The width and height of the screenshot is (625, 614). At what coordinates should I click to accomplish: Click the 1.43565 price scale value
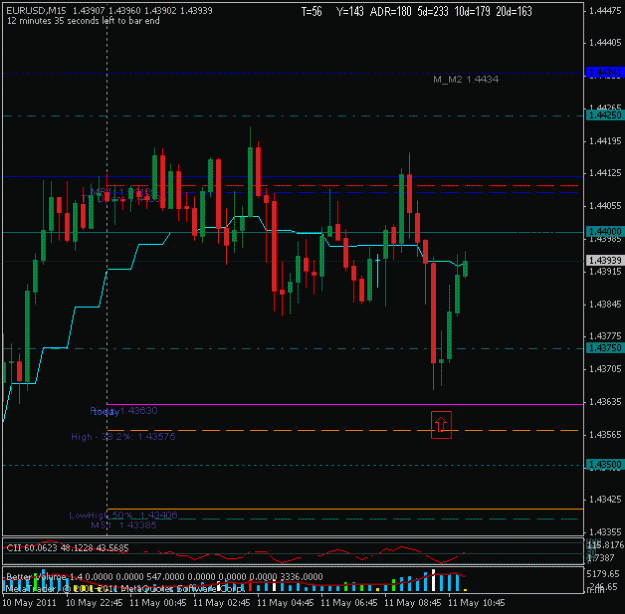point(605,434)
